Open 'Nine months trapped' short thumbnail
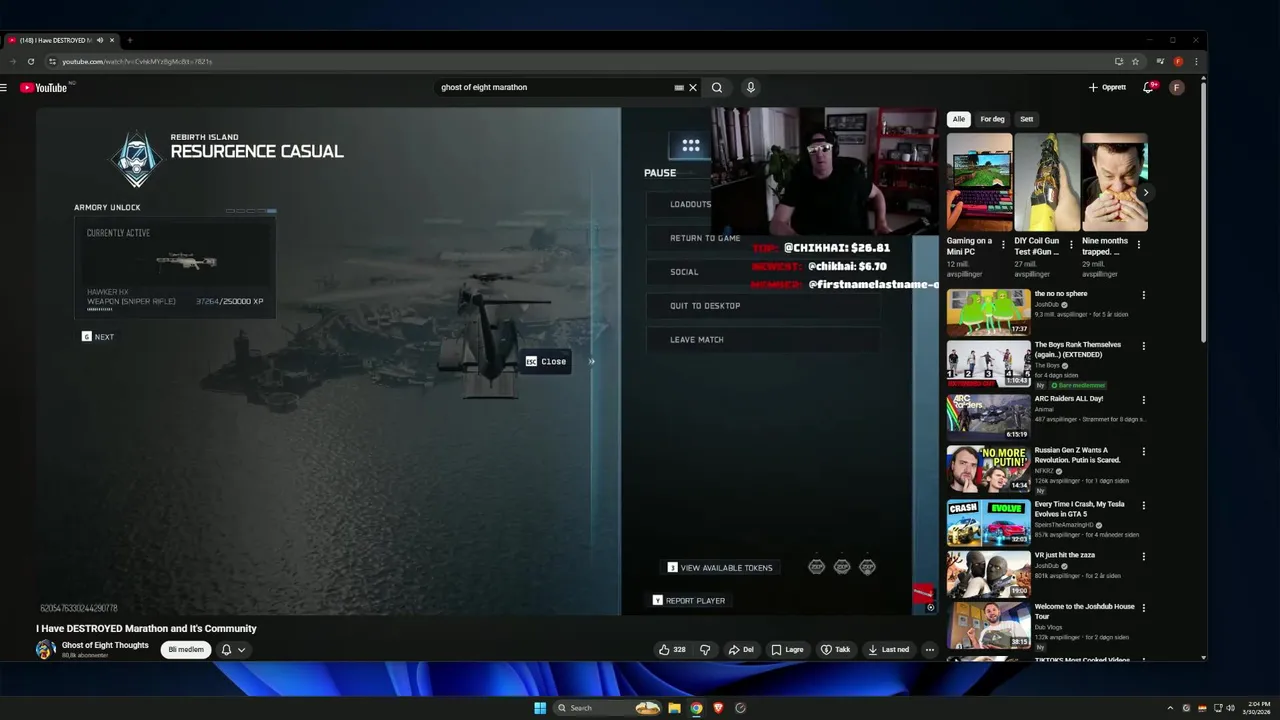This screenshot has width=1280, height=720. pos(1114,182)
